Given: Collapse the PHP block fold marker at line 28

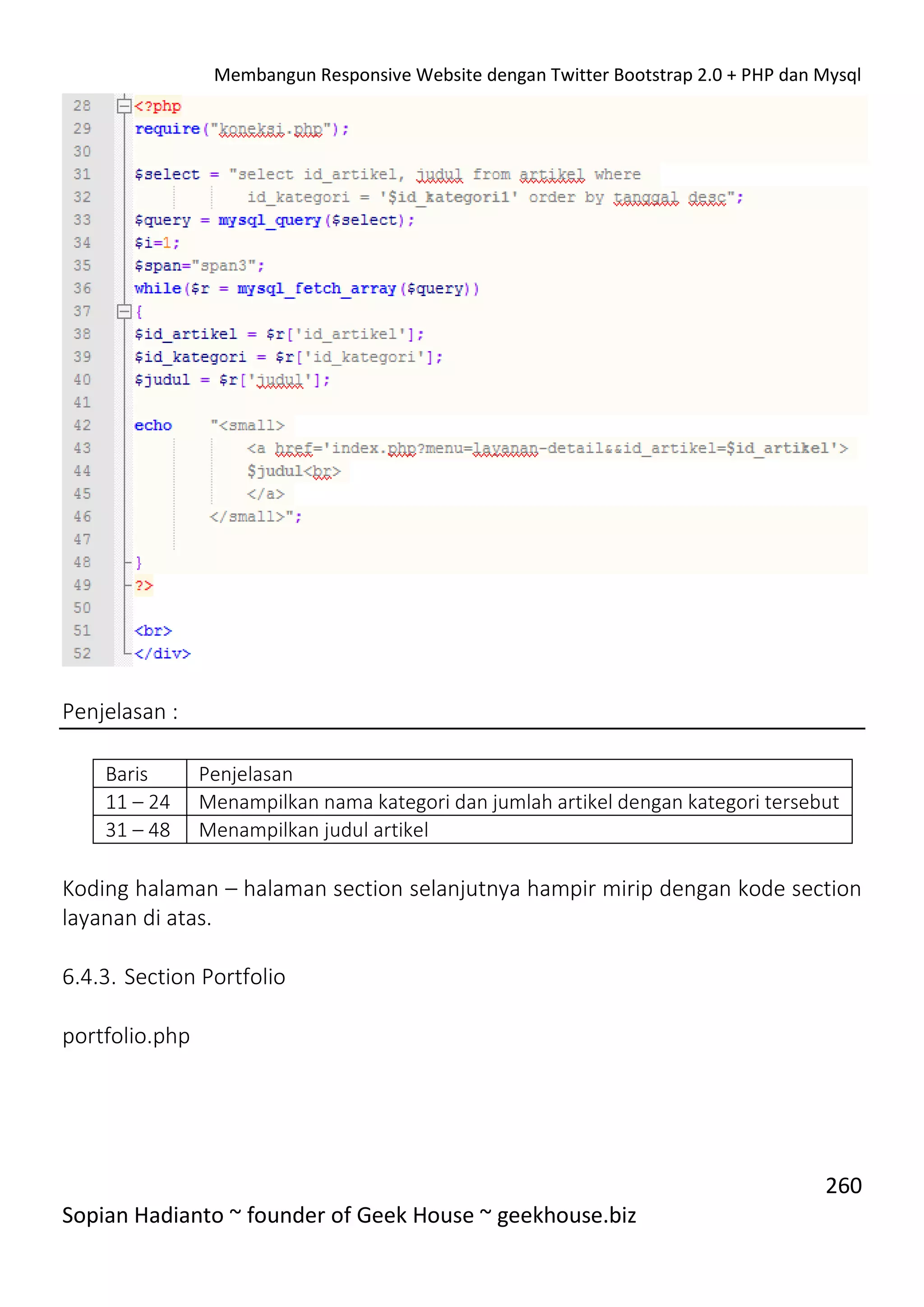Looking at the screenshot, I should [124, 106].
